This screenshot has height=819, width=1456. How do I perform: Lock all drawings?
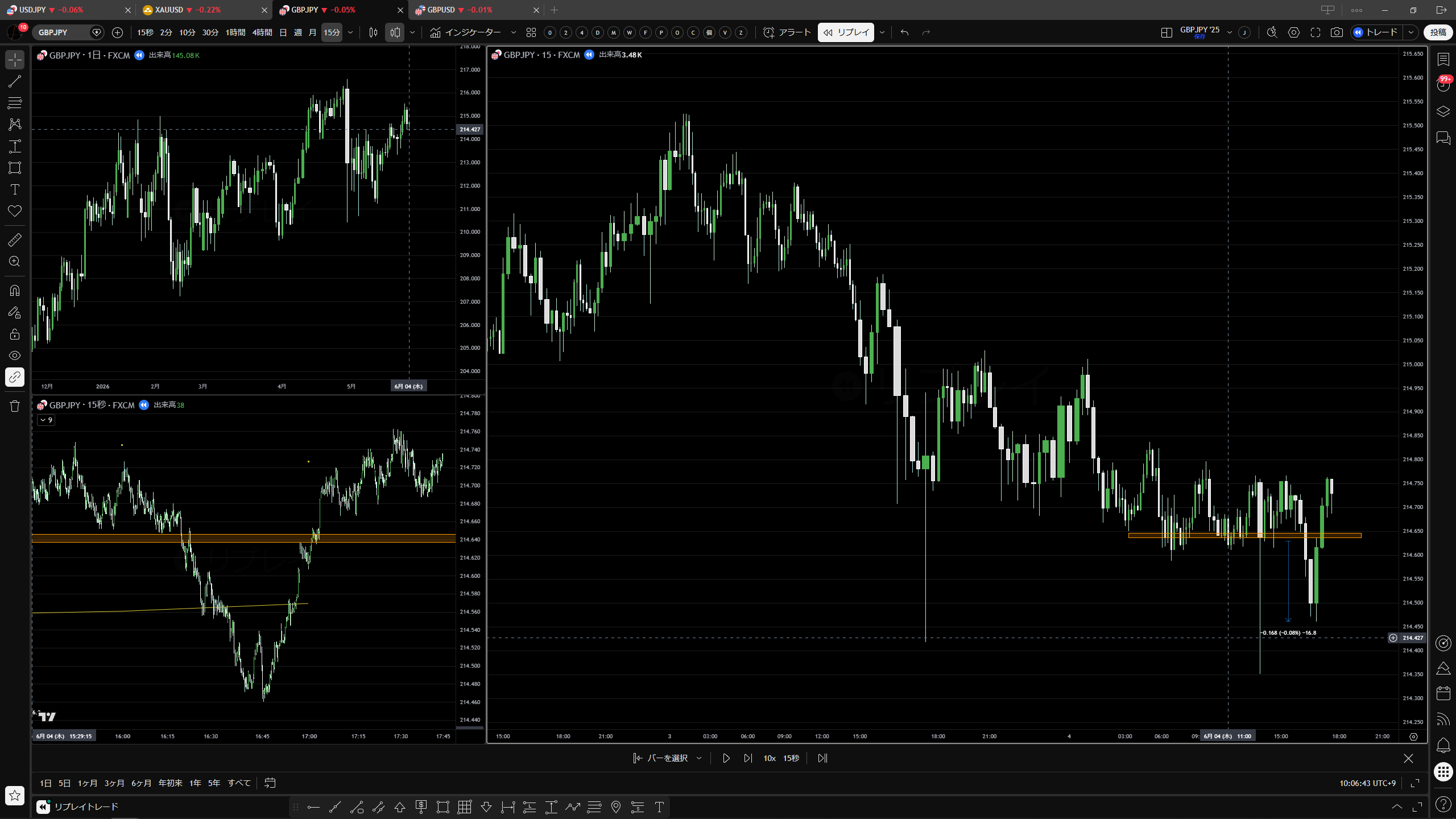pos(15,334)
